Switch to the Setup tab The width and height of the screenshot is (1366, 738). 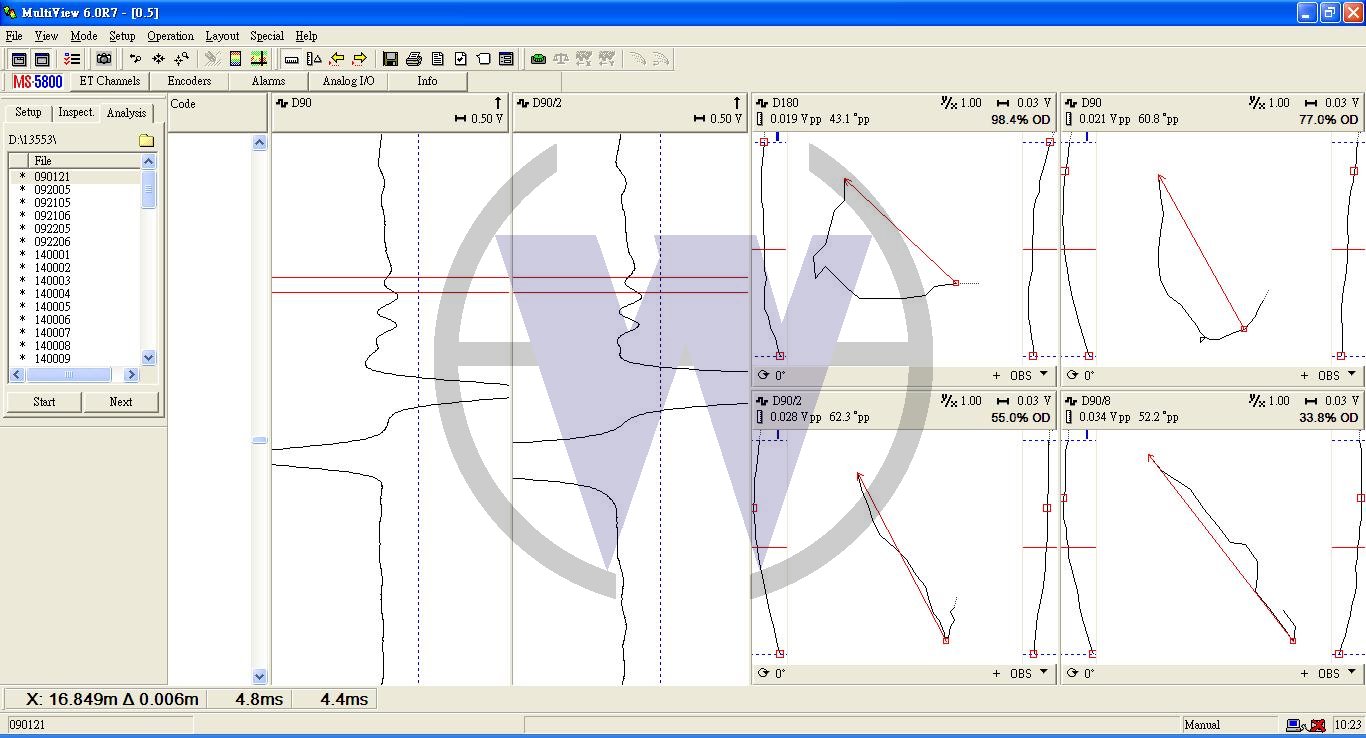pyautogui.click(x=28, y=113)
